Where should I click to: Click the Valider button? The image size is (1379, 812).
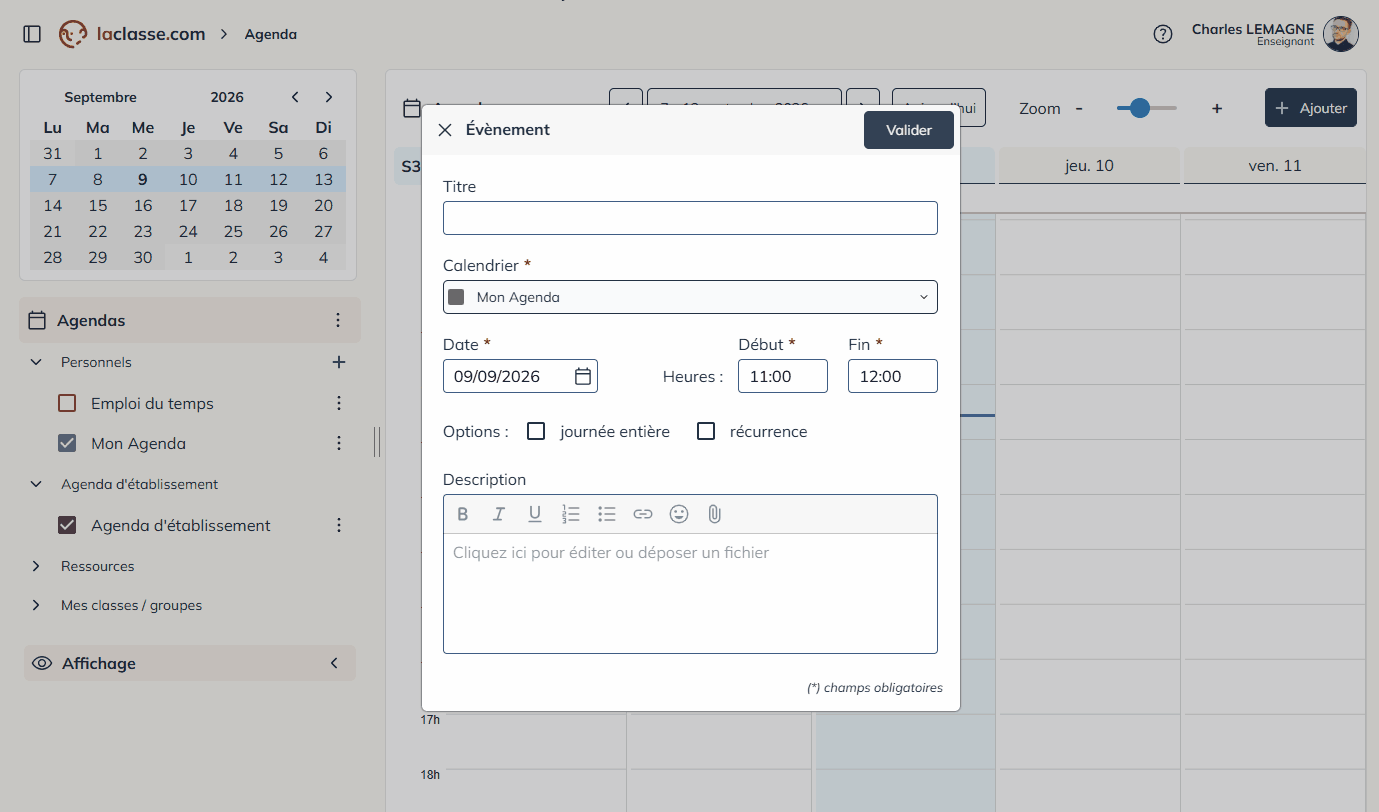[x=909, y=130]
